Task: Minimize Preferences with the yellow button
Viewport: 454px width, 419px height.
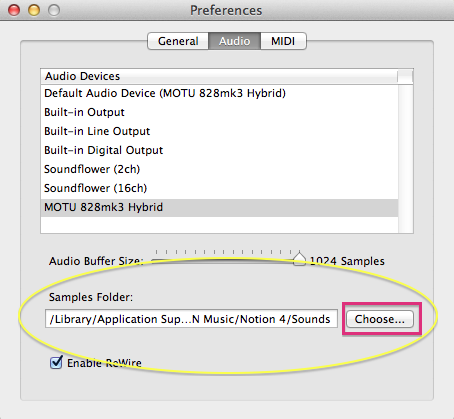Action: pos(34,10)
